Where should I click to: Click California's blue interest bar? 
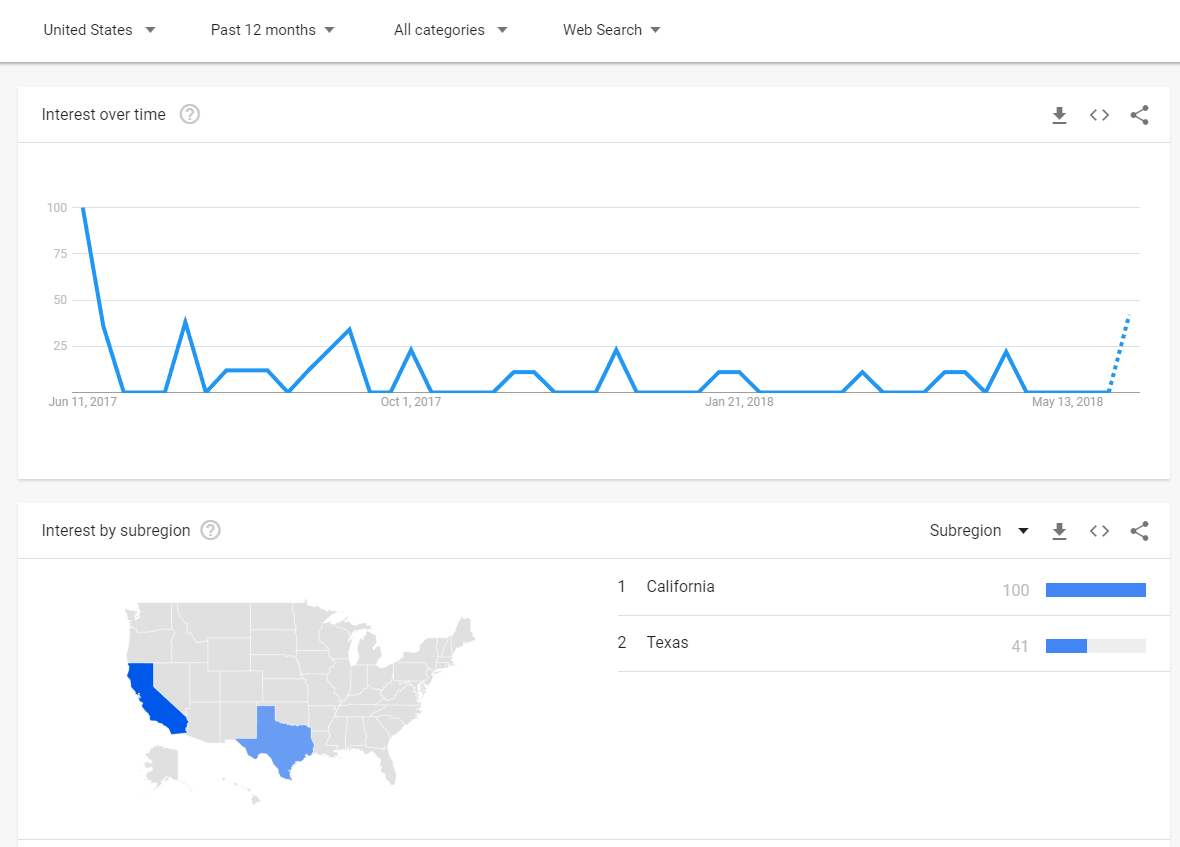(x=1096, y=590)
